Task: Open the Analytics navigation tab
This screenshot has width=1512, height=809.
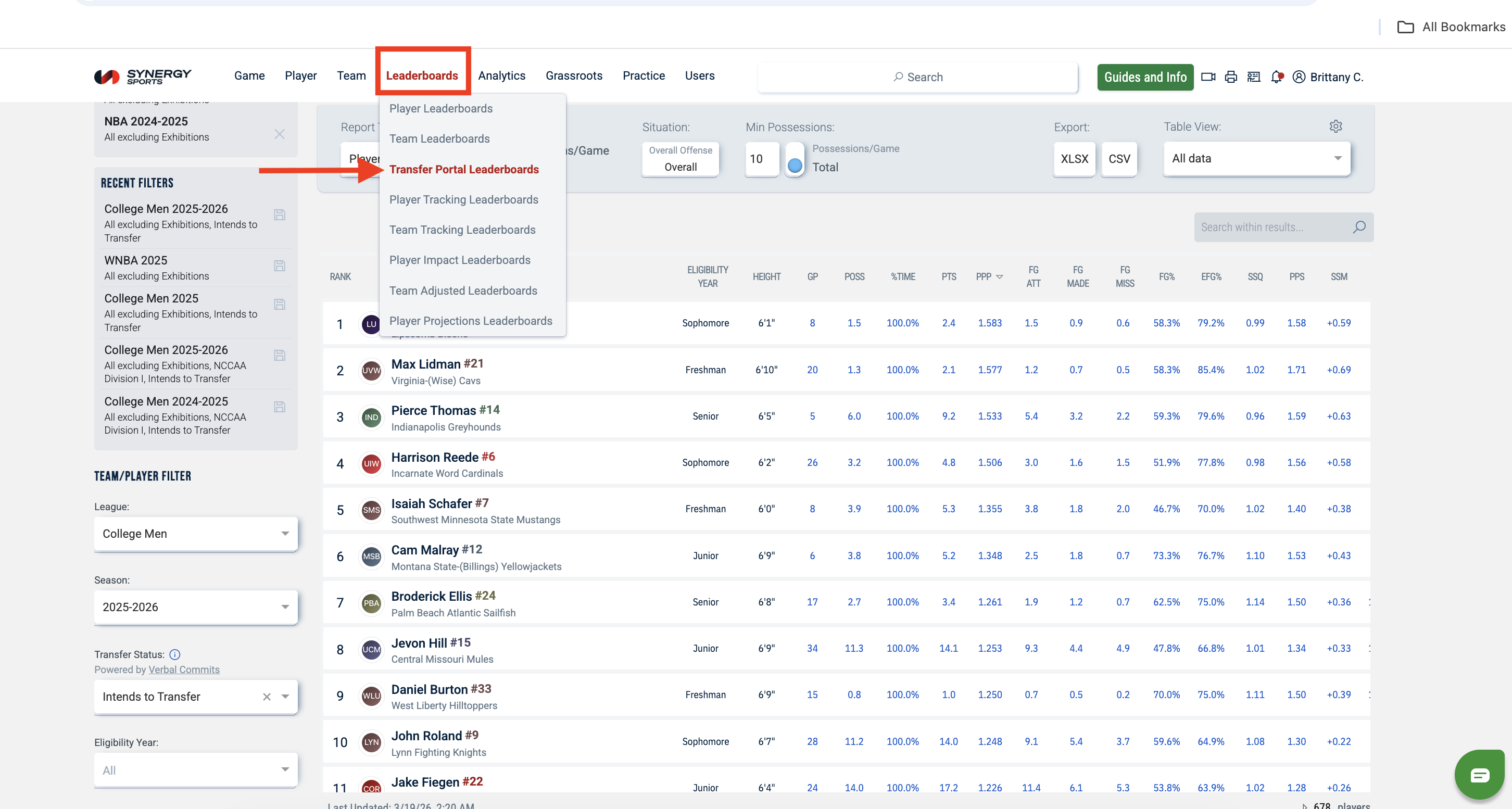Action: tap(501, 75)
